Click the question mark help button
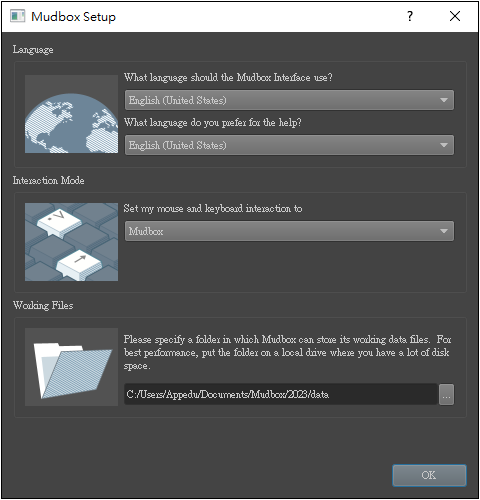This screenshot has width=480, height=500. 410,16
